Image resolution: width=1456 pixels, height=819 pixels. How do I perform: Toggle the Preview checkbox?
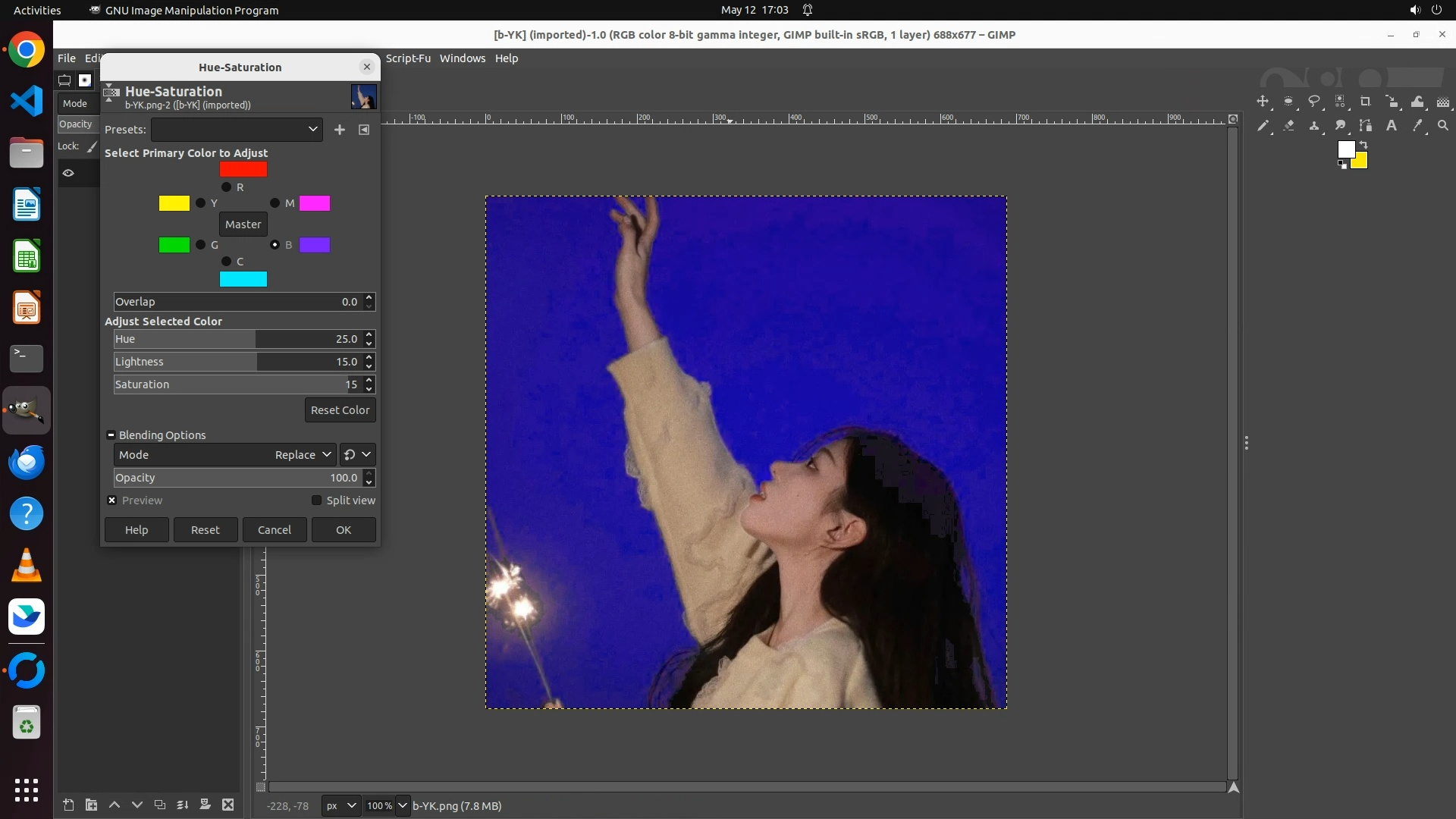pyautogui.click(x=112, y=500)
